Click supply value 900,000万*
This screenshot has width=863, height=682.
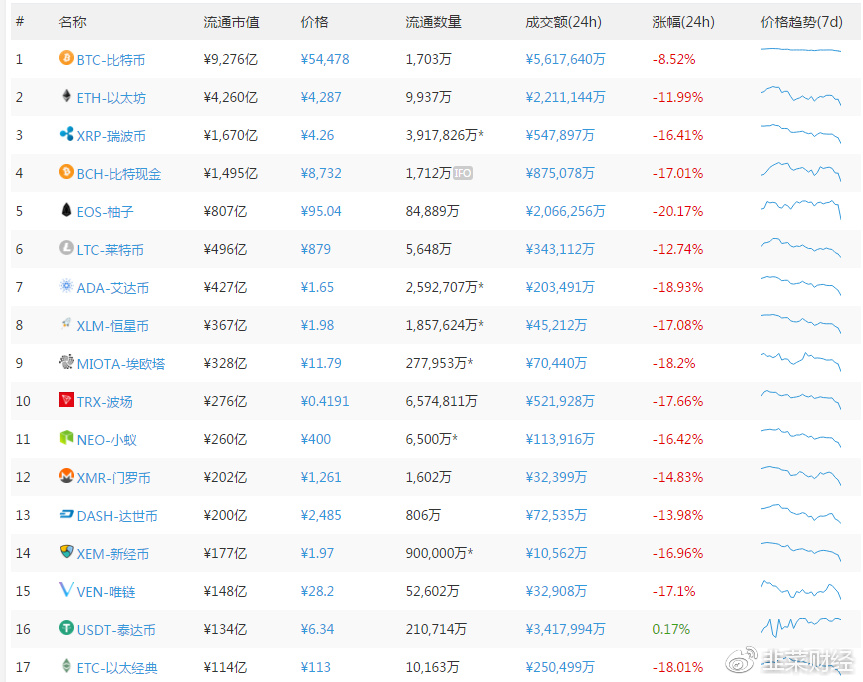pos(439,553)
